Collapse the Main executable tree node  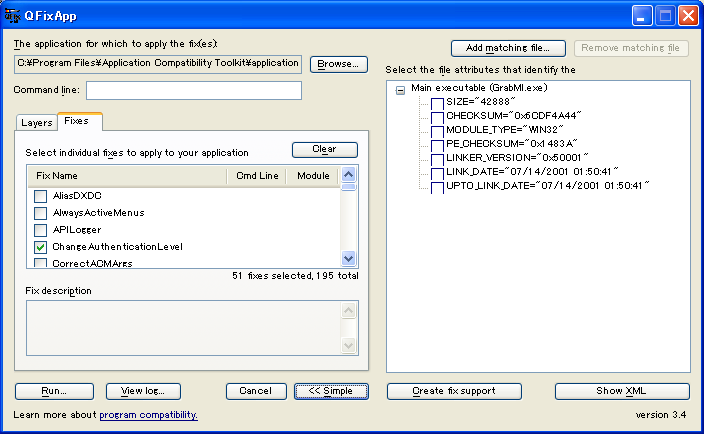(400, 91)
